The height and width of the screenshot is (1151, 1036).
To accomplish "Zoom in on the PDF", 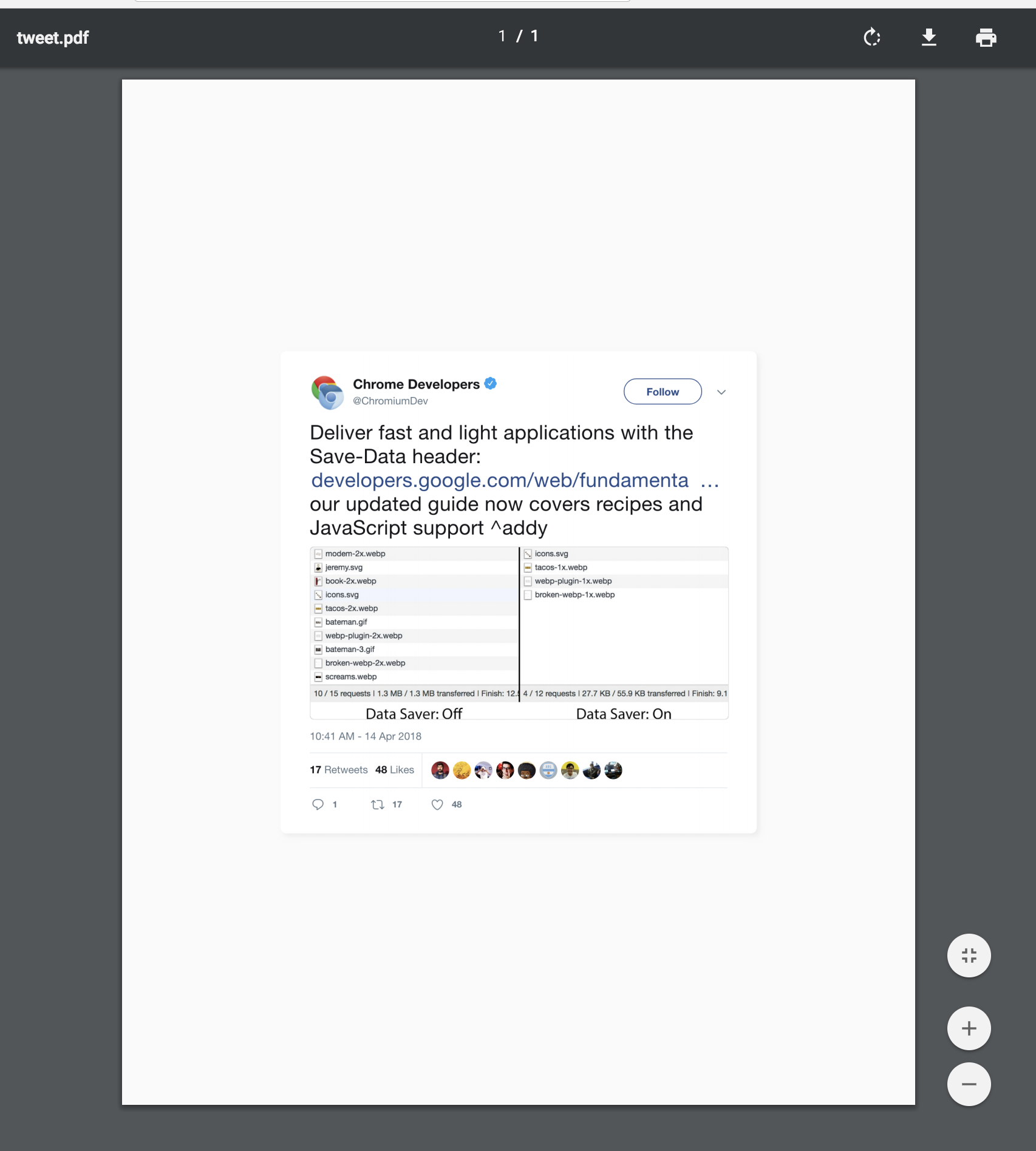I will coord(968,1028).
